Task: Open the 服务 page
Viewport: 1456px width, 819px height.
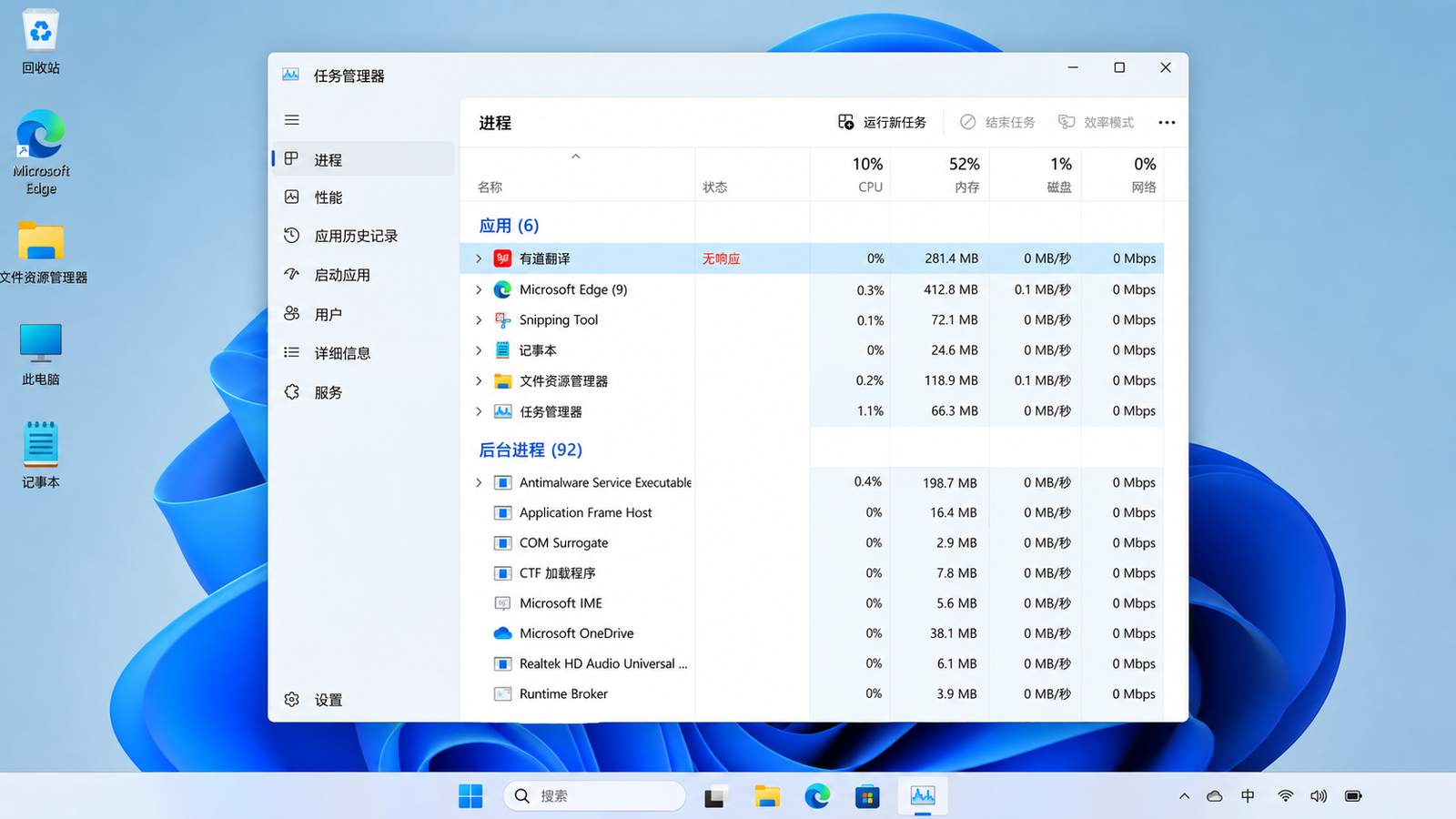Action: 363,392
